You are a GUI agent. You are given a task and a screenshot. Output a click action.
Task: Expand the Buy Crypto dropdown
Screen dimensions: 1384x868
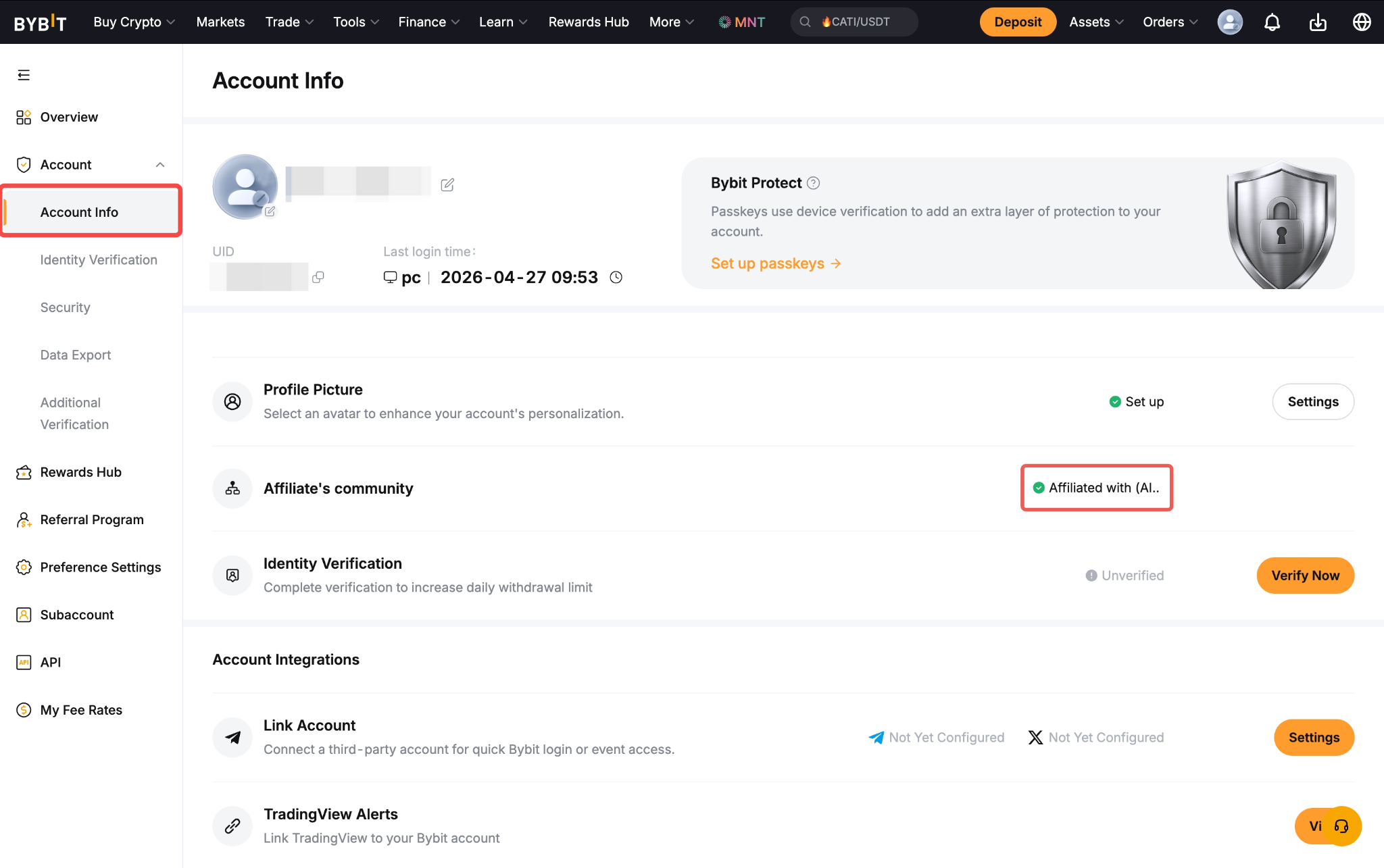(134, 22)
